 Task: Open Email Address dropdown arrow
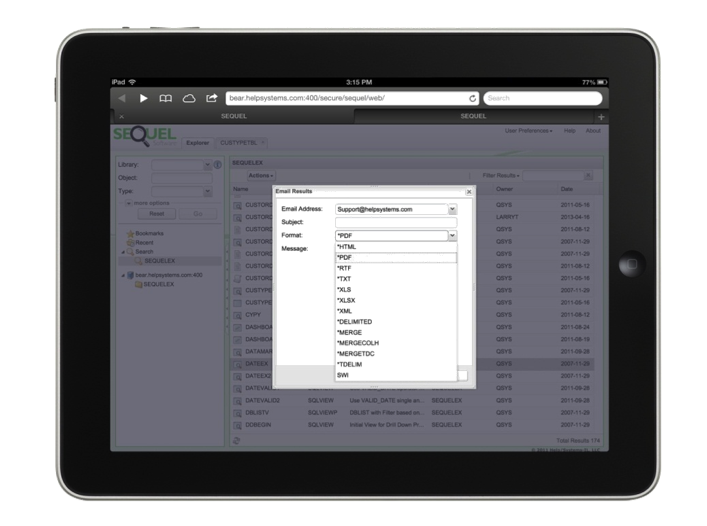(452, 210)
